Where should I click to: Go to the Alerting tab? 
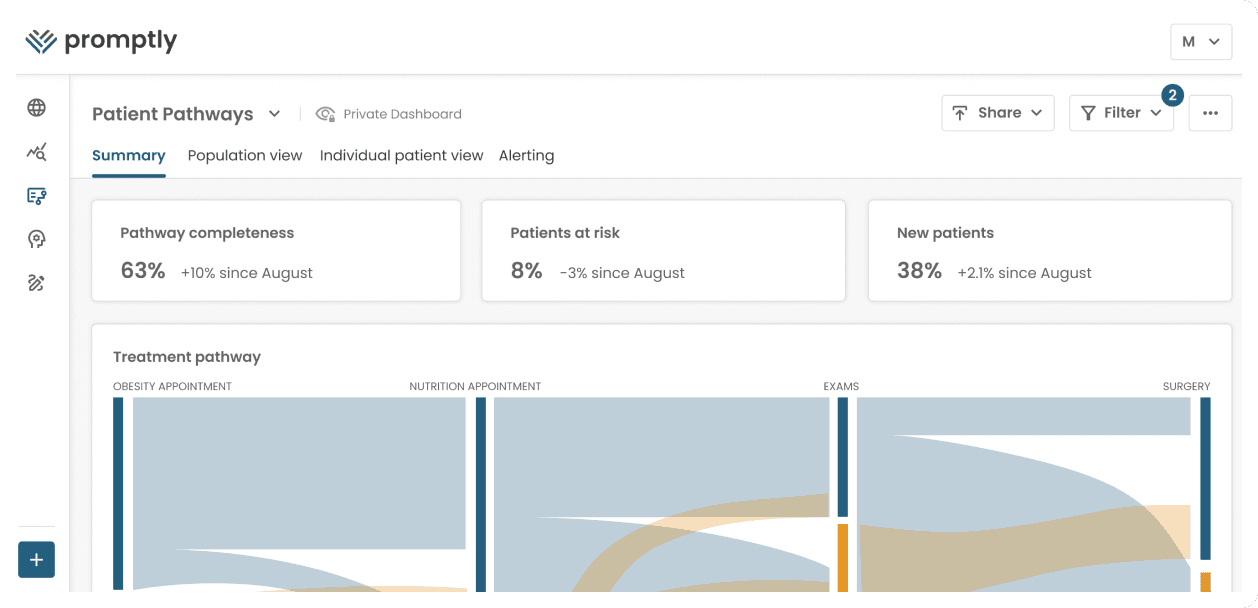(x=526, y=156)
